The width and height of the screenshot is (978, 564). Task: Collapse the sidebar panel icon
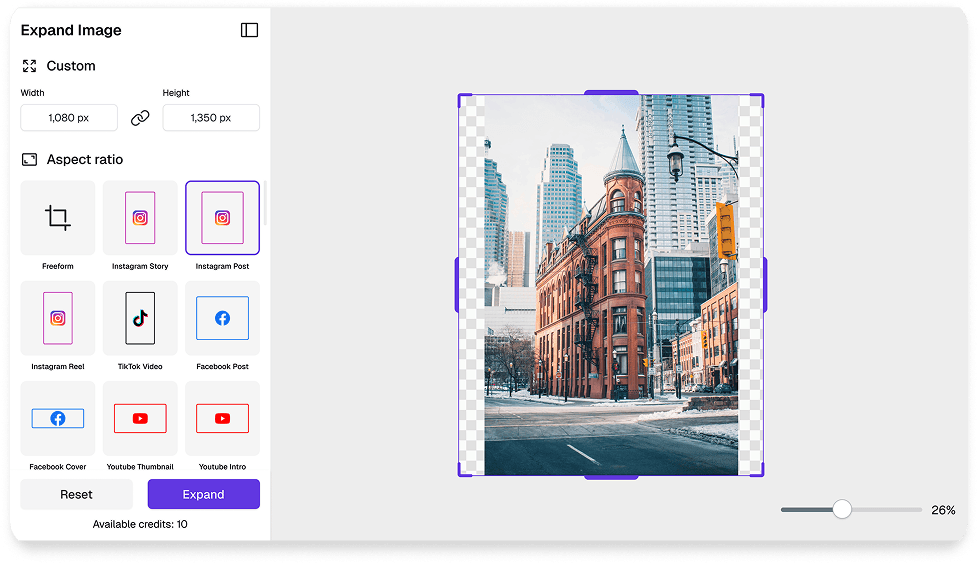coord(249,30)
